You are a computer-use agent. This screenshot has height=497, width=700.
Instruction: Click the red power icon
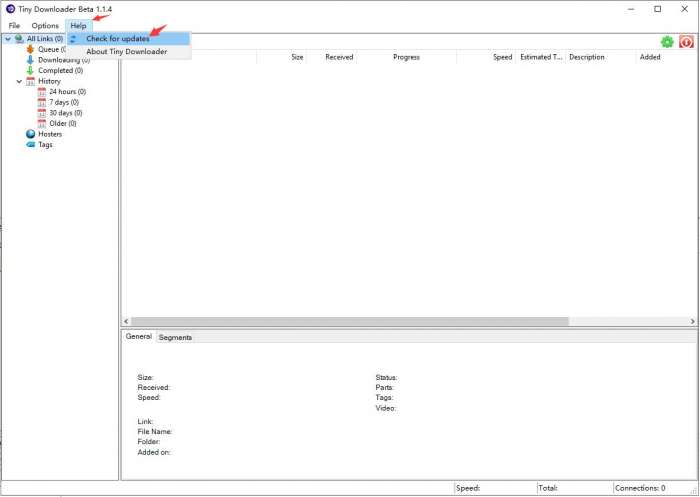pyautogui.click(x=686, y=42)
